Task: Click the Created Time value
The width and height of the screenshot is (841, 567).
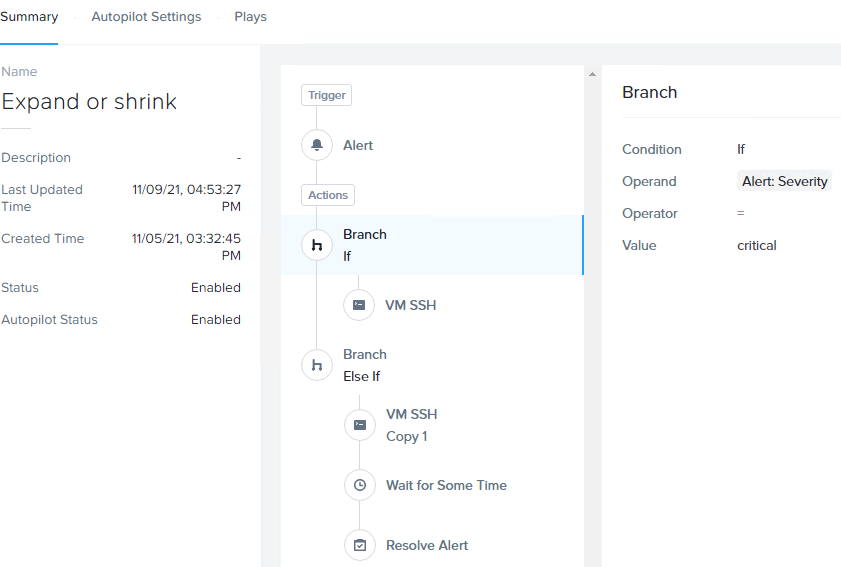Action: click(187, 247)
